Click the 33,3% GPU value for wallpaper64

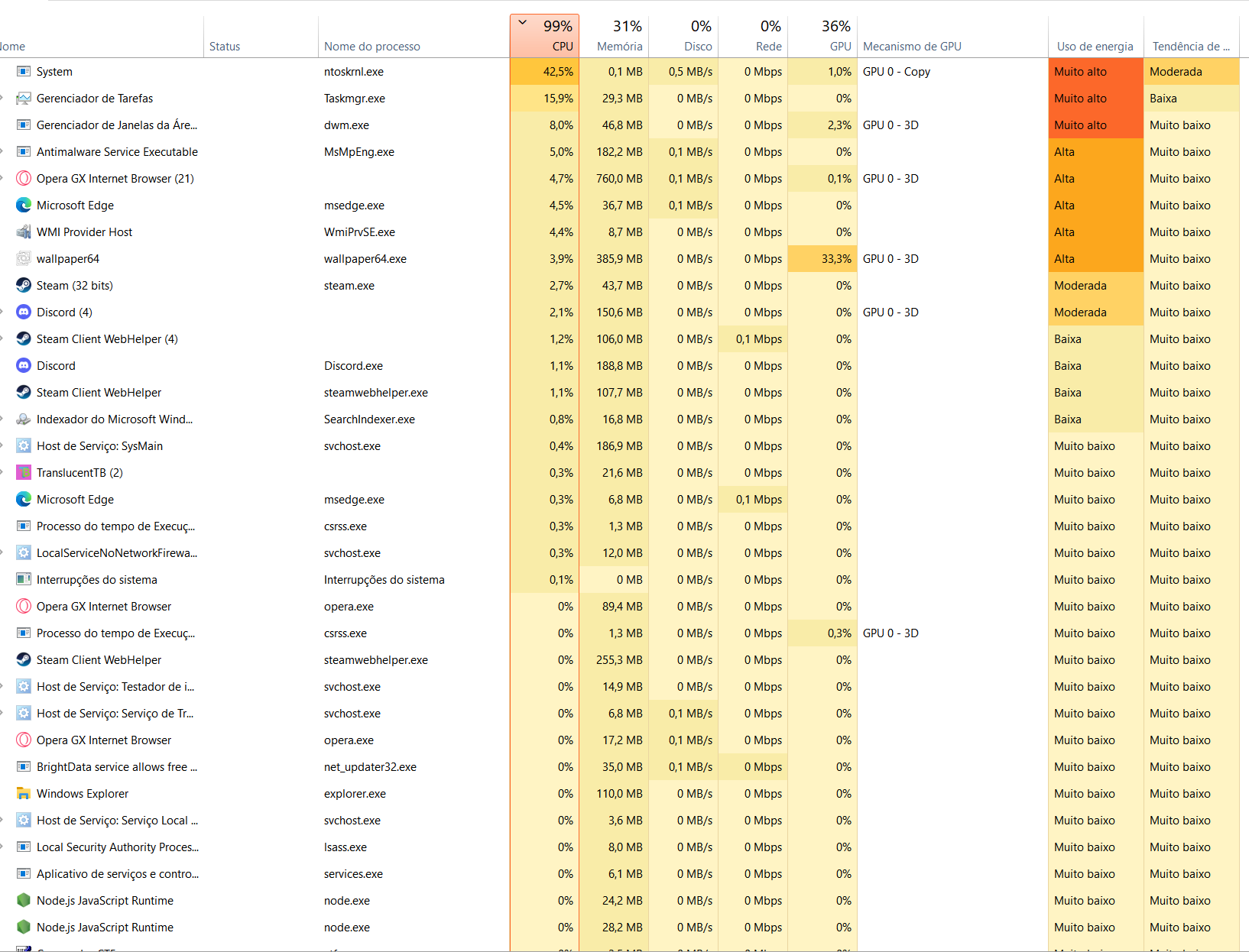822,259
